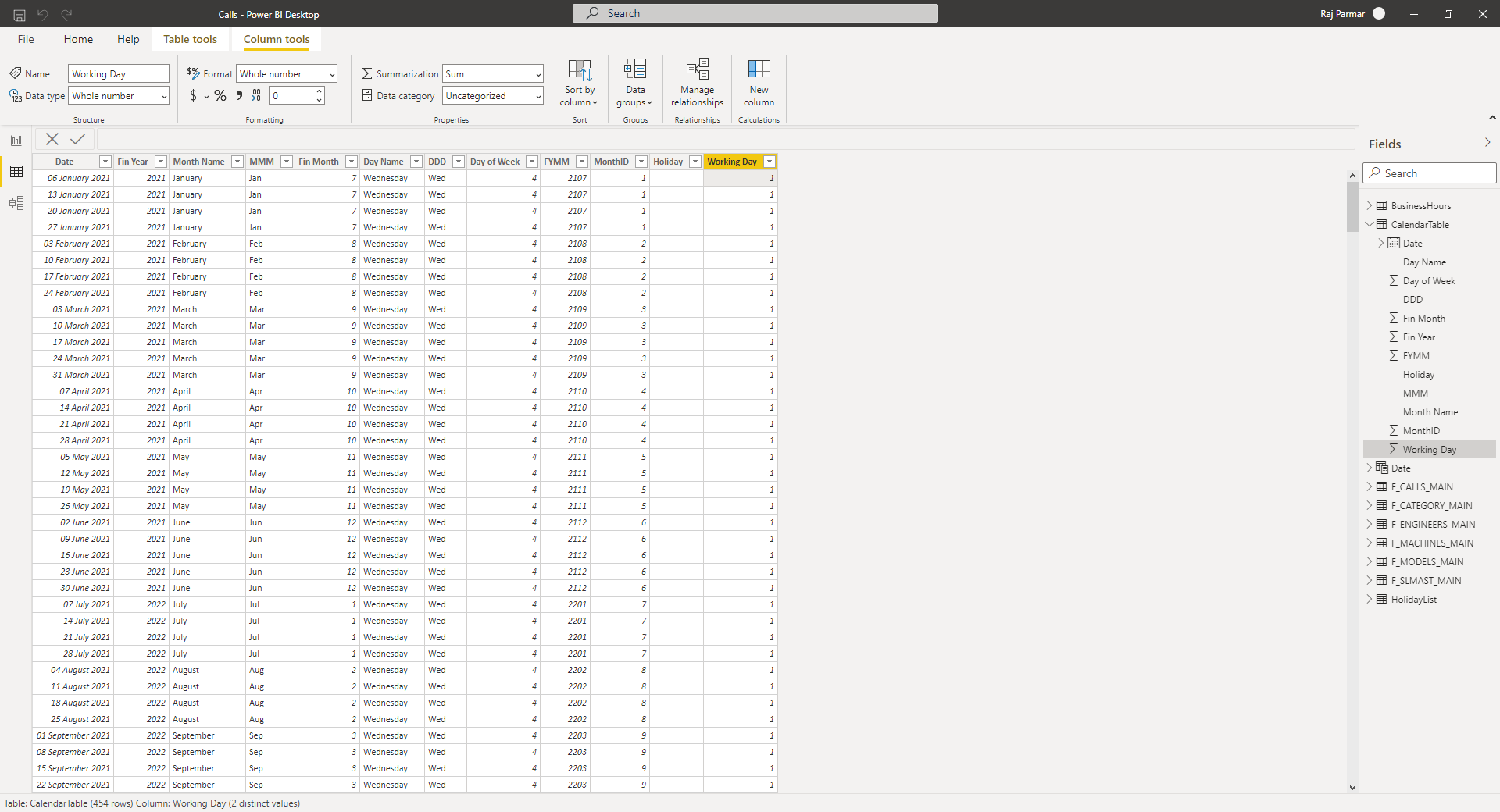Viewport: 1500px width, 812px height.
Task: Click the Fields search box
Action: coord(1430,173)
